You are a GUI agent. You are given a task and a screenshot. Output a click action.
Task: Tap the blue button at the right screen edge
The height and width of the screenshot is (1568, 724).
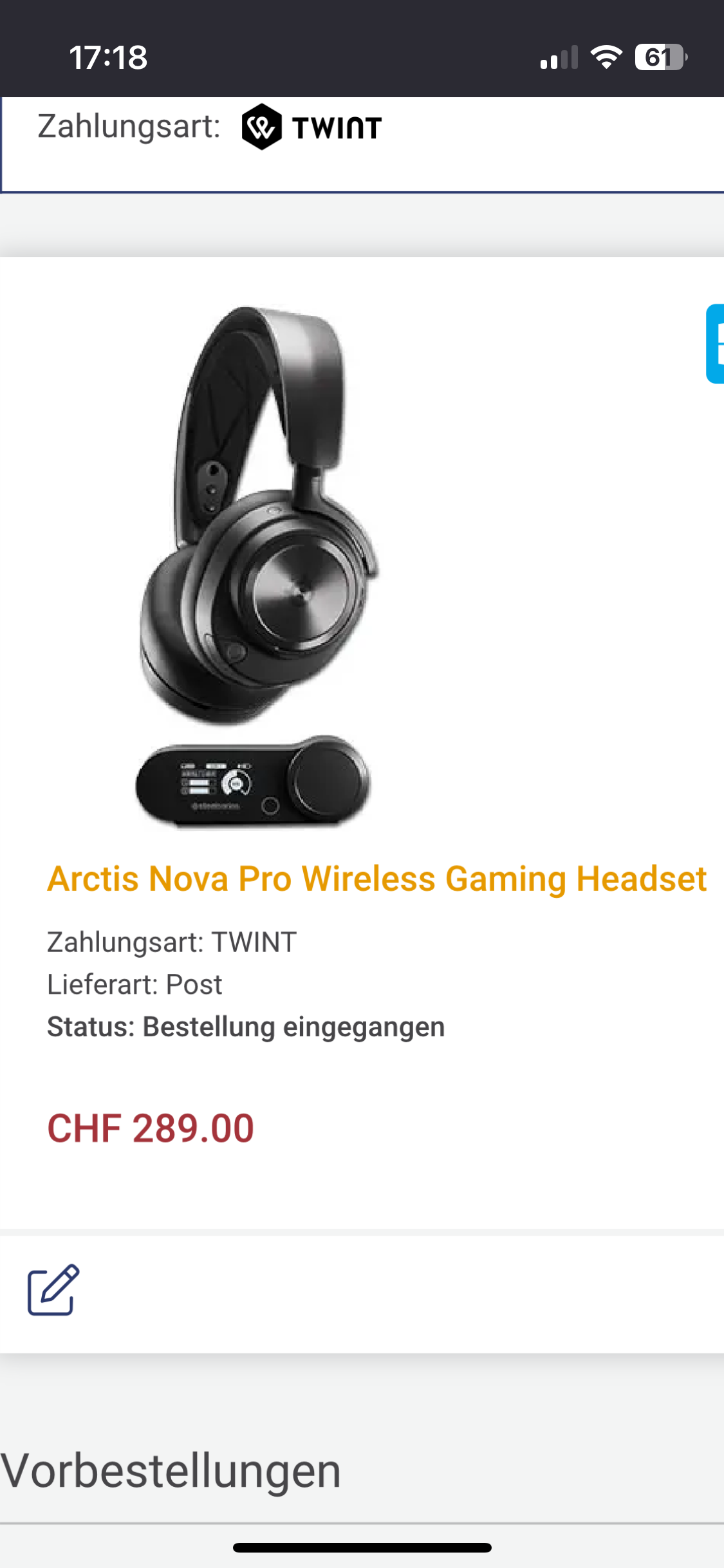(x=715, y=344)
